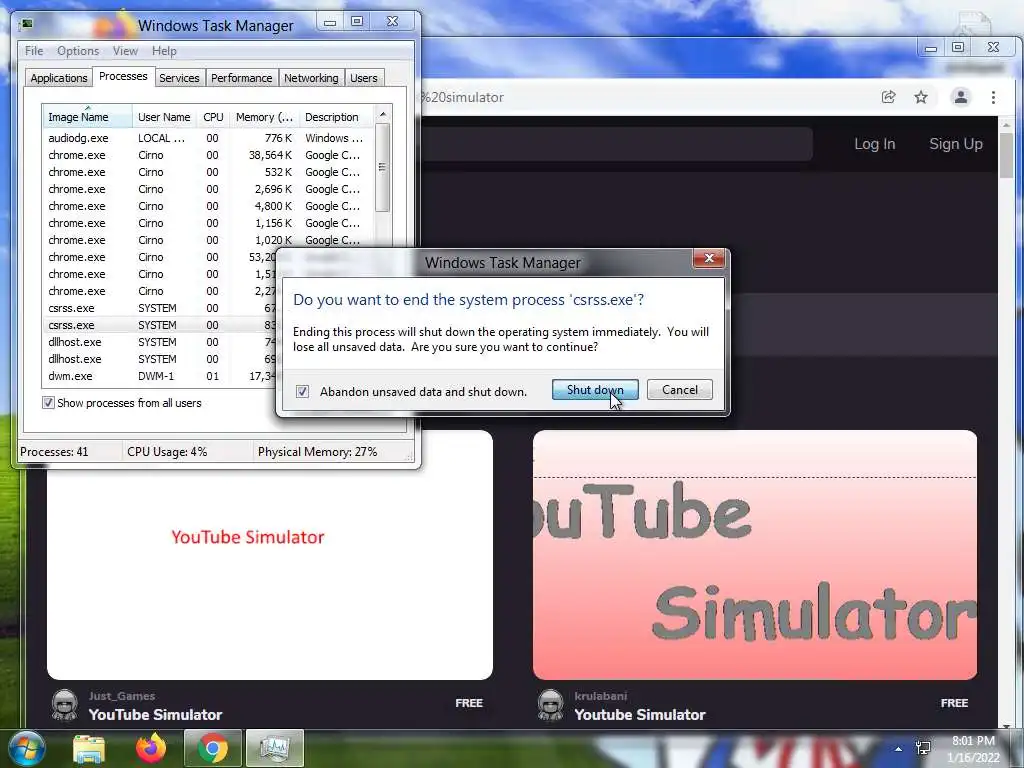The image size is (1024, 768).
Task: Open the pink Youtube Simulator thumbnail
Action: click(x=755, y=554)
